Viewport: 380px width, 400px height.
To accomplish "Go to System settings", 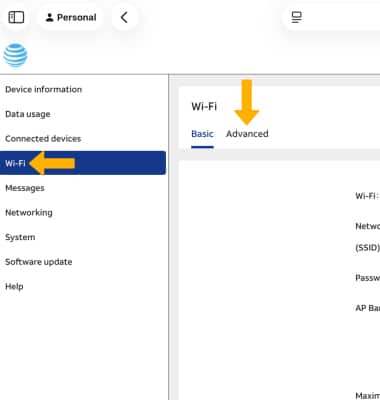I will (x=20, y=237).
